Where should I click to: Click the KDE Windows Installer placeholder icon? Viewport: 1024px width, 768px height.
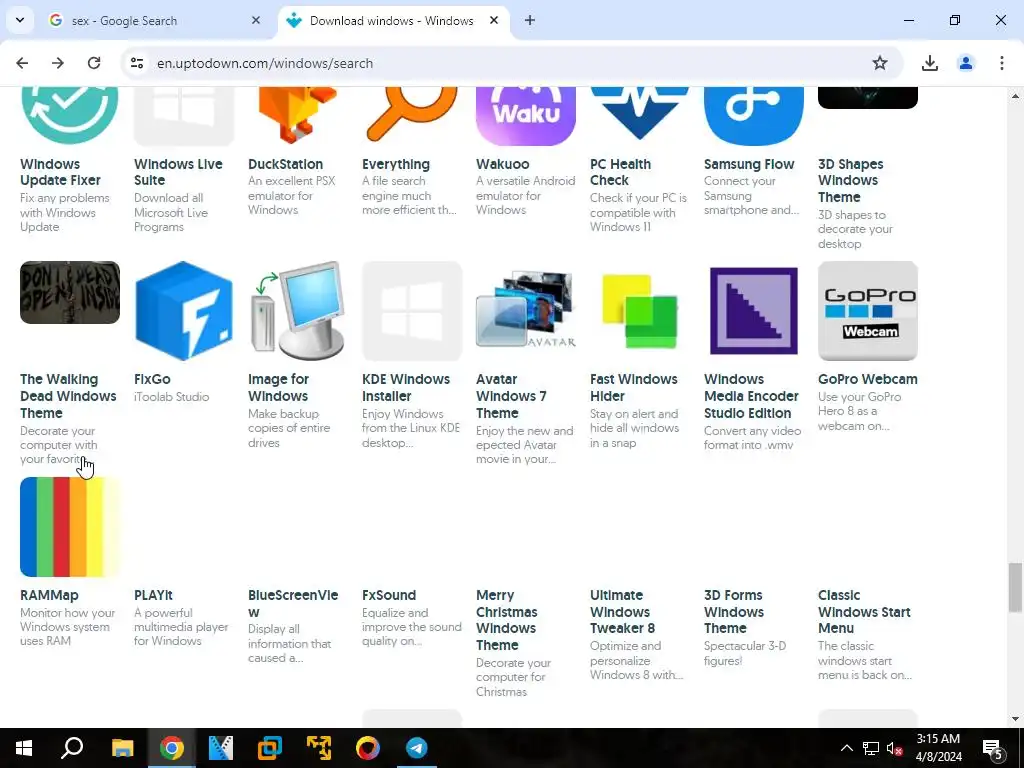click(411, 311)
